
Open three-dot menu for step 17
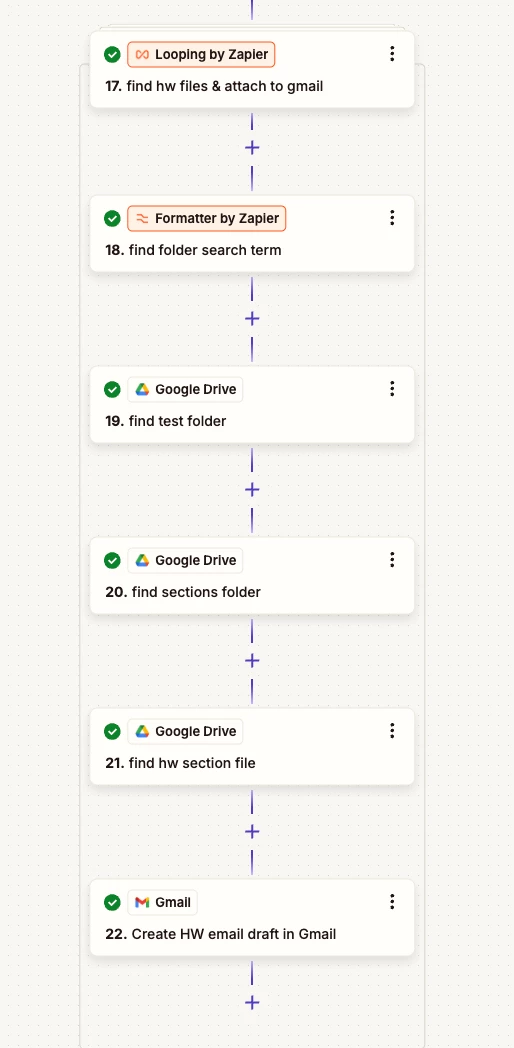[392, 54]
